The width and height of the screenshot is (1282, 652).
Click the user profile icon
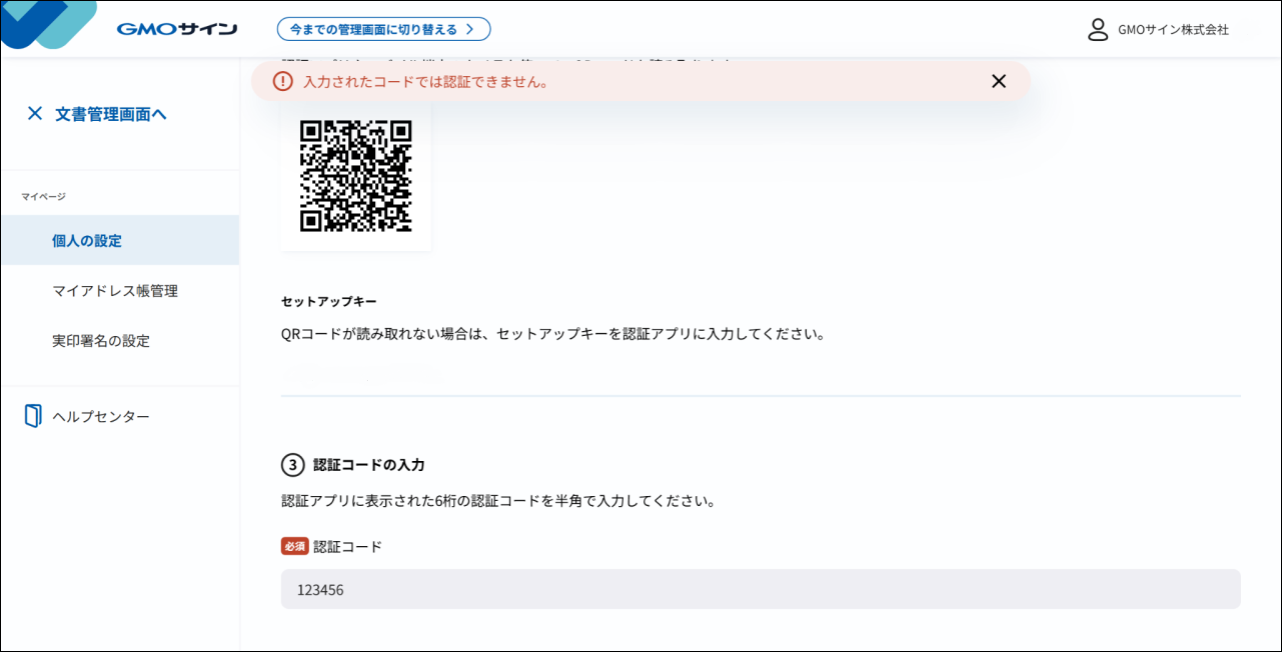(x=1098, y=30)
